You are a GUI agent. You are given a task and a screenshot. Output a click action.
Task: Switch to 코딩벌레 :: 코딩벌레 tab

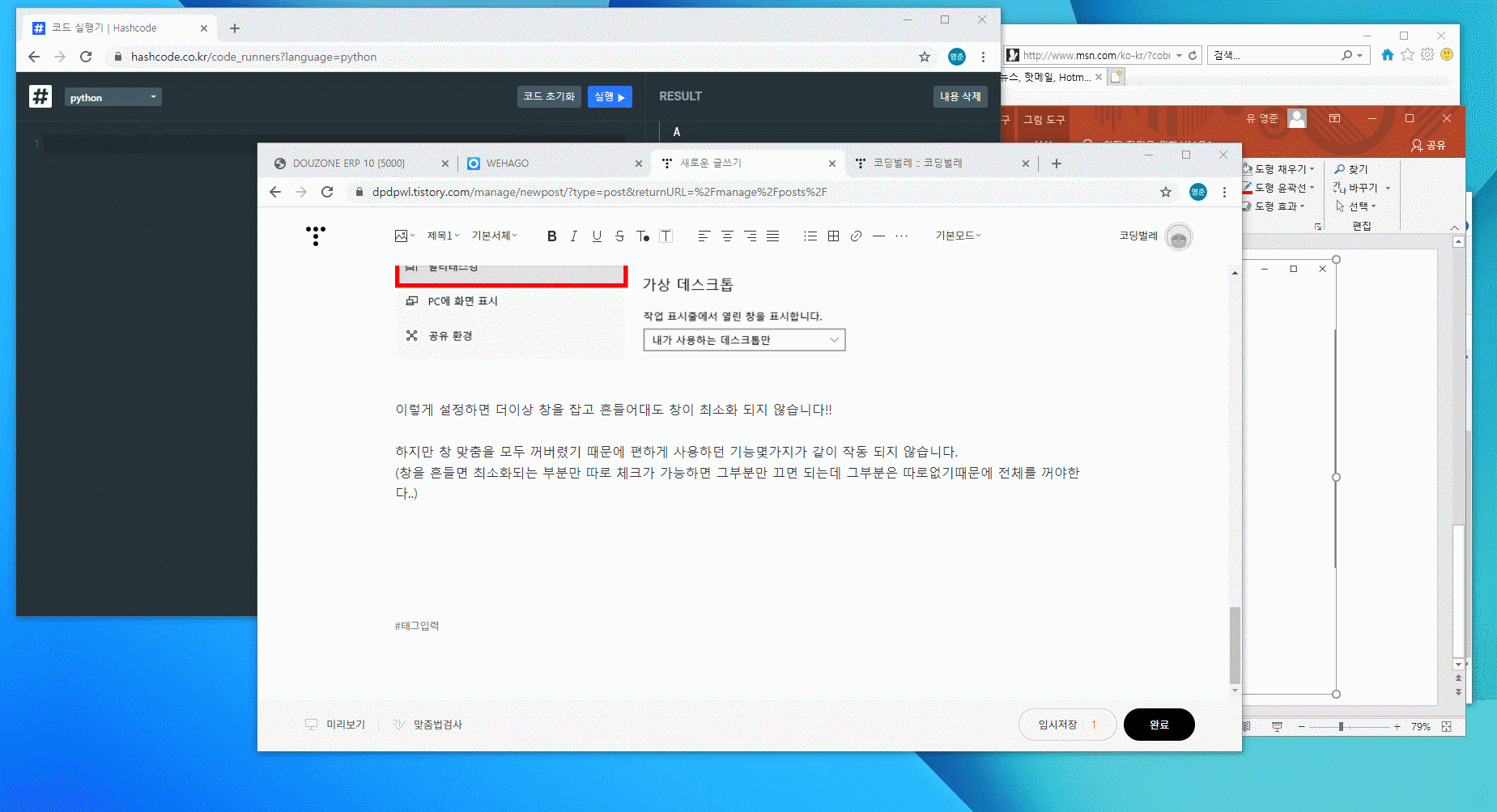coord(941,164)
